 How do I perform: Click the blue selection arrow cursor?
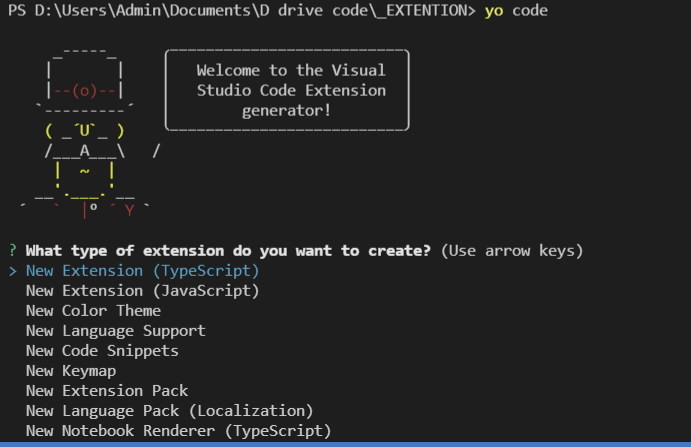pos(13,271)
